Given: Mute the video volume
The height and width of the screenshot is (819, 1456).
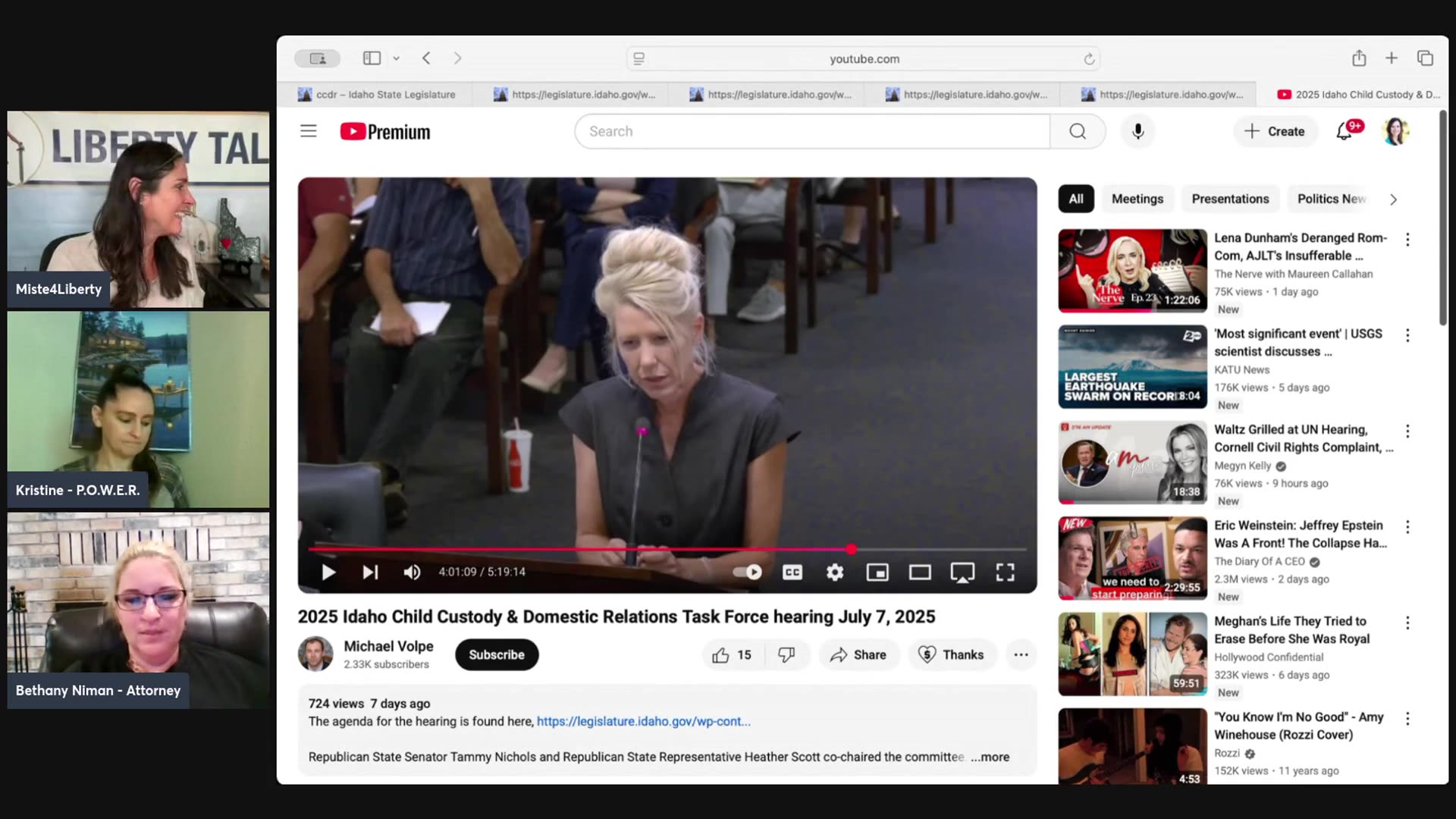Looking at the screenshot, I should tap(412, 573).
